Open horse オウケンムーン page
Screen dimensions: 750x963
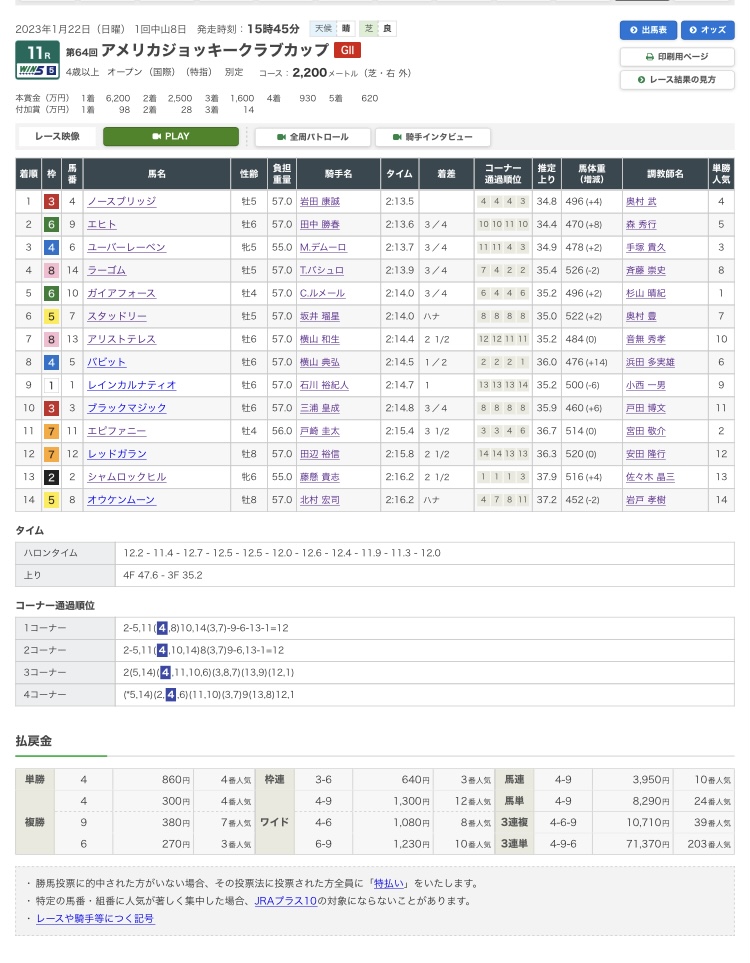click(122, 500)
